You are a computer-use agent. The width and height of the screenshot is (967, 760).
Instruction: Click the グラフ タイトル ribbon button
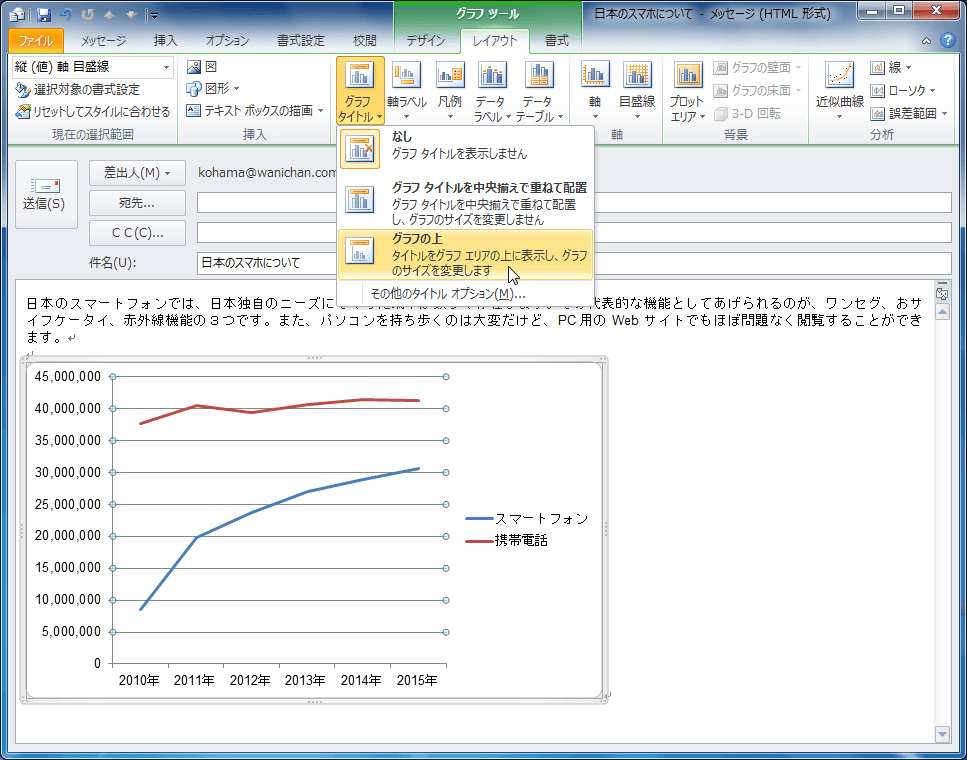point(361,91)
